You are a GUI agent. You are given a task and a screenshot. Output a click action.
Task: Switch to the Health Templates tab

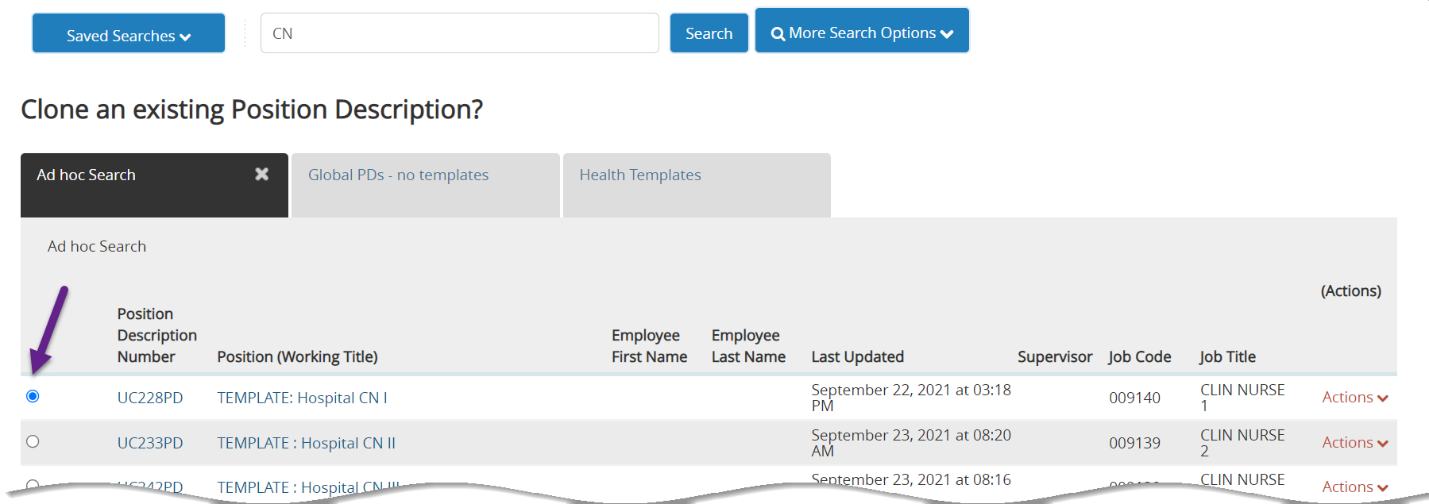coord(640,175)
